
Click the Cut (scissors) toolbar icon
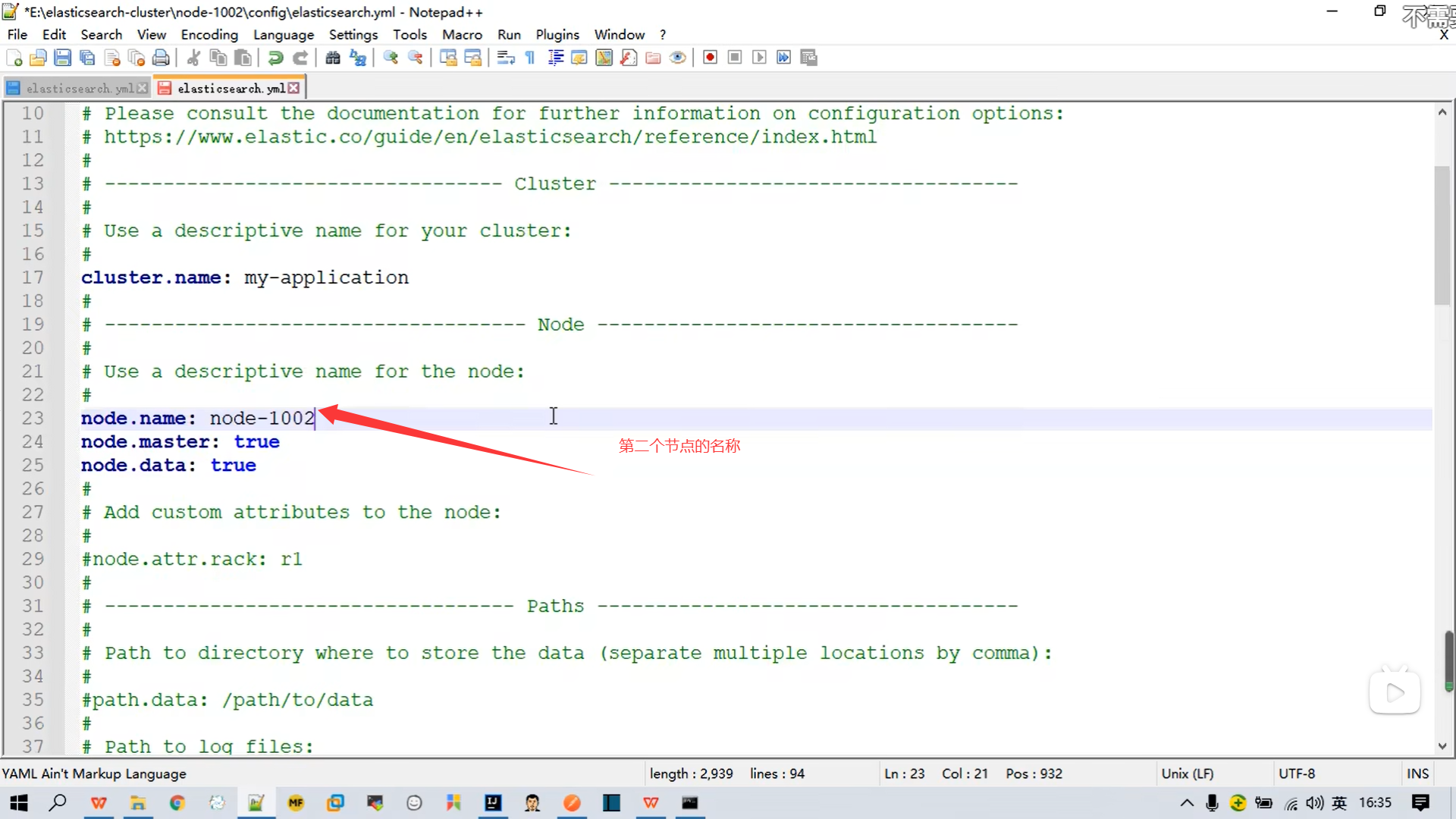coord(193,58)
